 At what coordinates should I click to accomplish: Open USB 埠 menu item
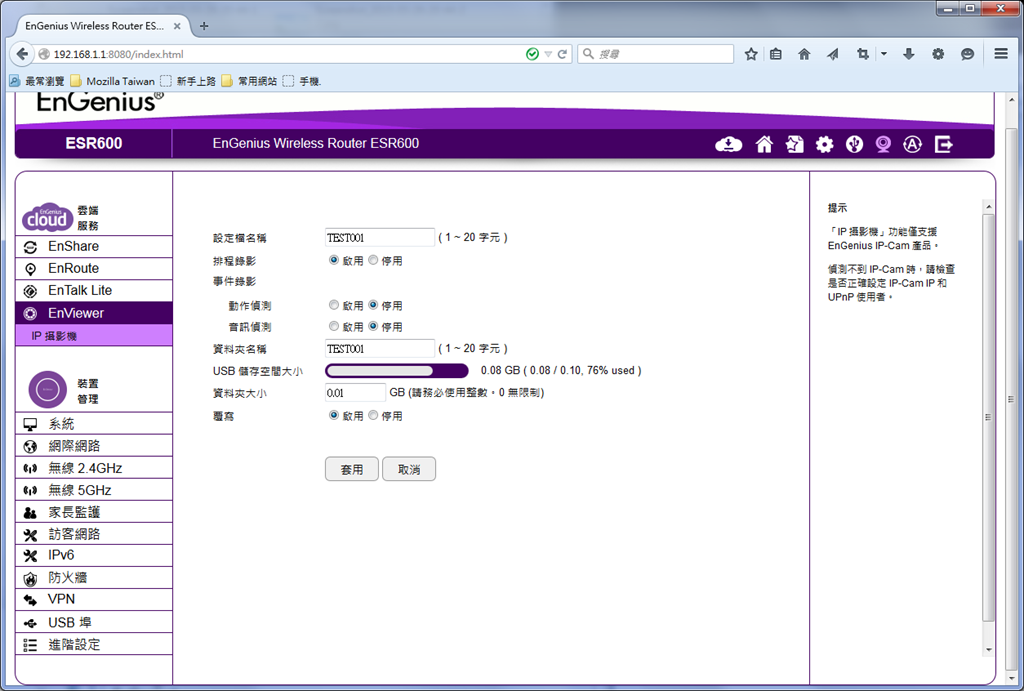(93, 622)
